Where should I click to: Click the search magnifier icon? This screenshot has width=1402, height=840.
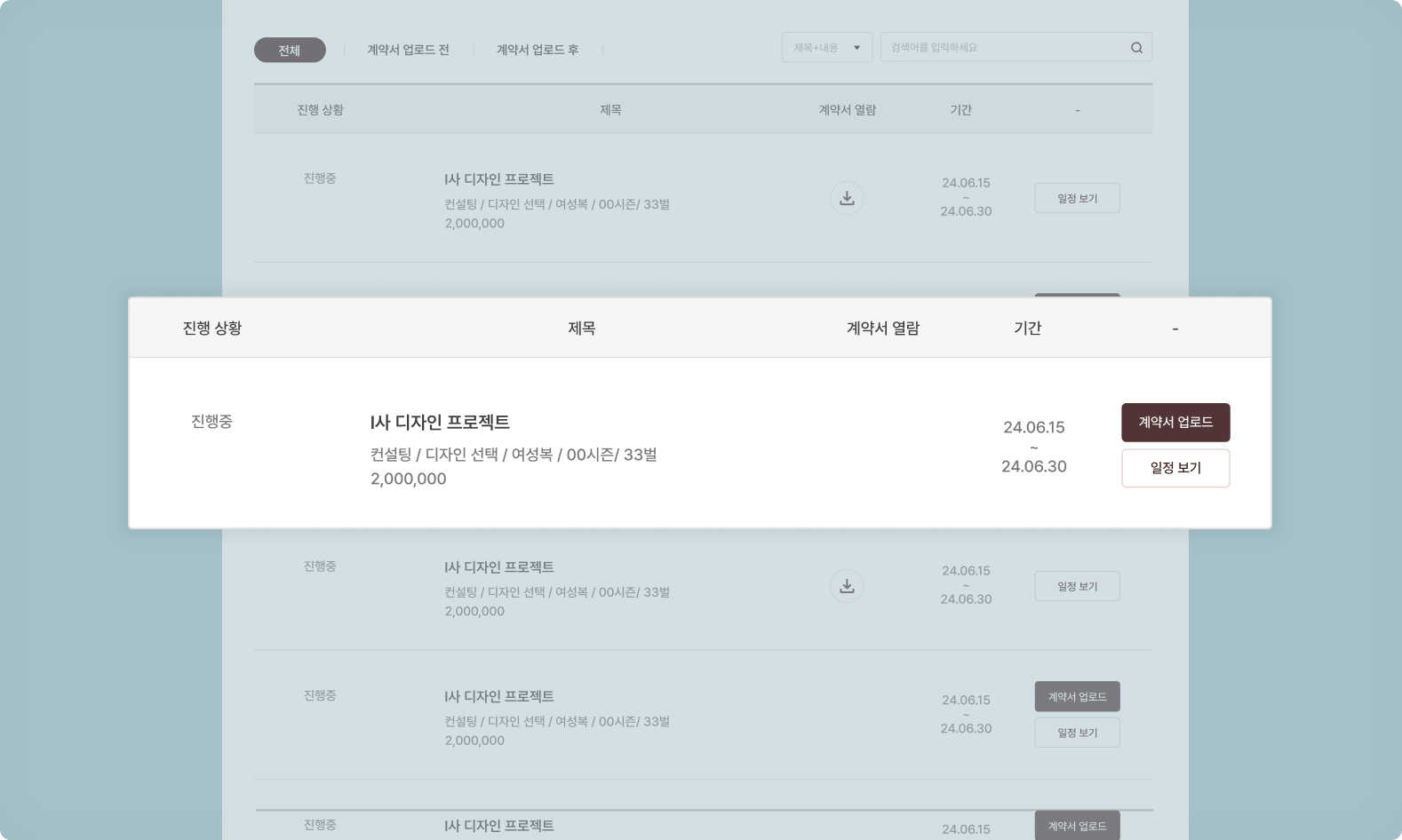[x=1136, y=48]
